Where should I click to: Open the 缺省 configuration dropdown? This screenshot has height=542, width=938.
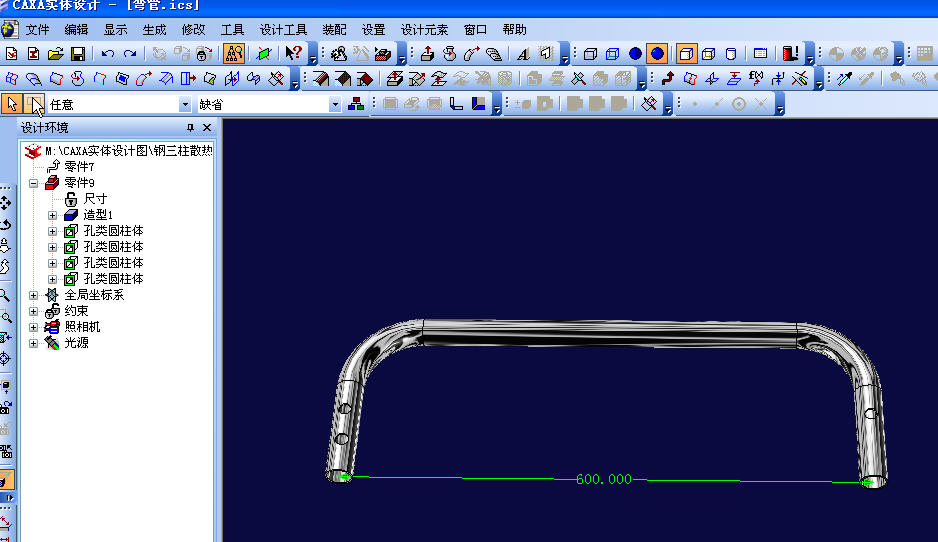334,105
